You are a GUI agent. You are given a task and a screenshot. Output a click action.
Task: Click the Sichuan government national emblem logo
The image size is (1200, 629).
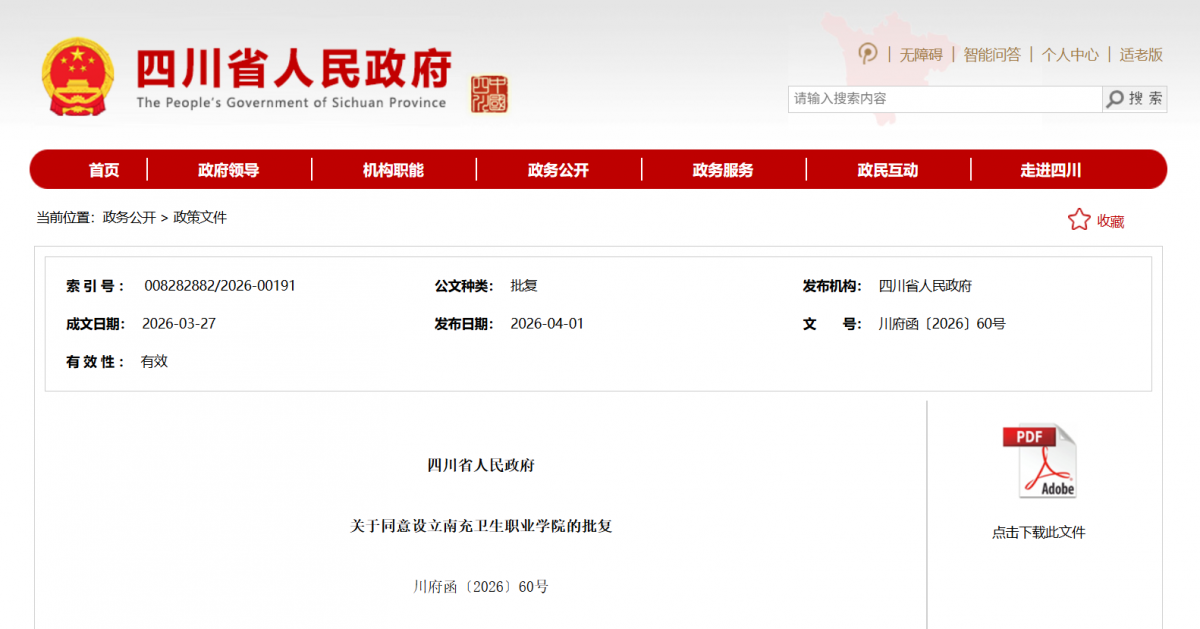coord(78,78)
